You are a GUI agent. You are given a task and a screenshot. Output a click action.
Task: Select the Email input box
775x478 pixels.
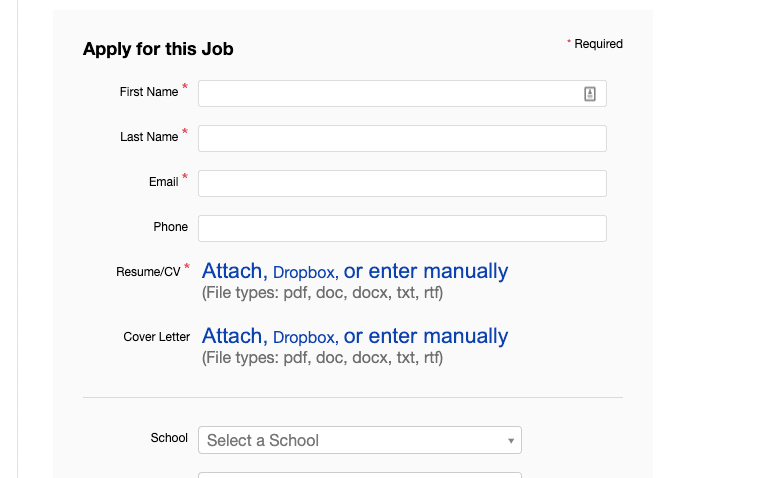(402, 183)
